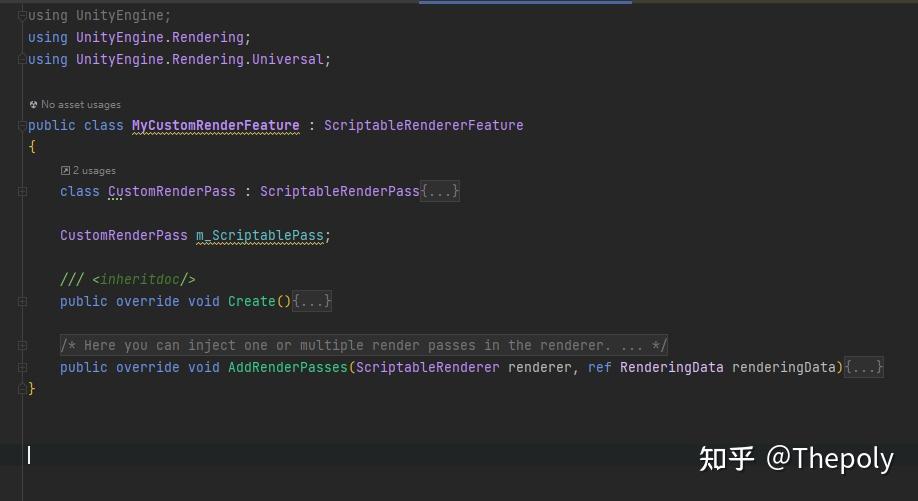Click the 'renderer' parameter name

point(539,368)
